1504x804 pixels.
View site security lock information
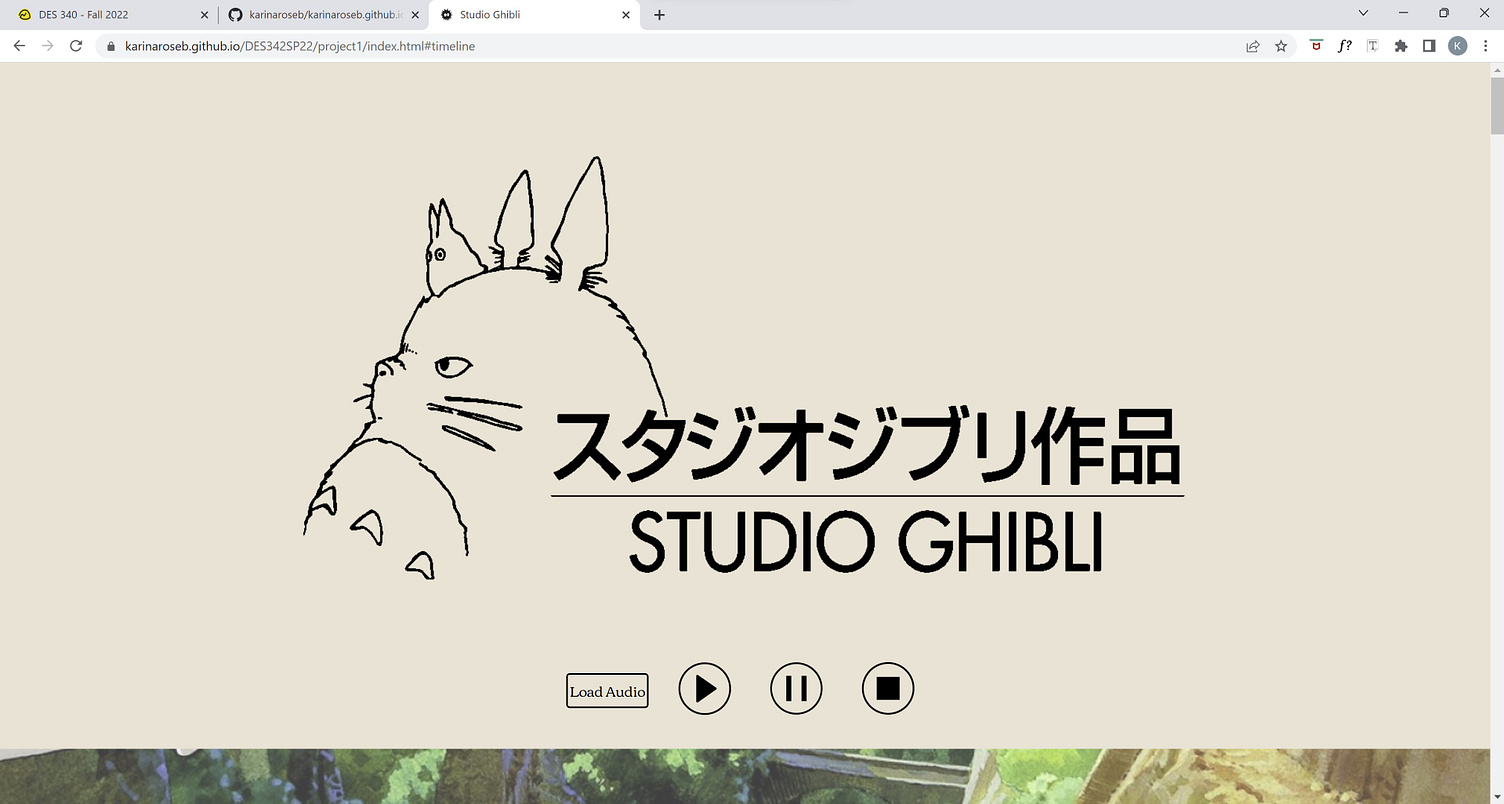click(x=112, y=46)
